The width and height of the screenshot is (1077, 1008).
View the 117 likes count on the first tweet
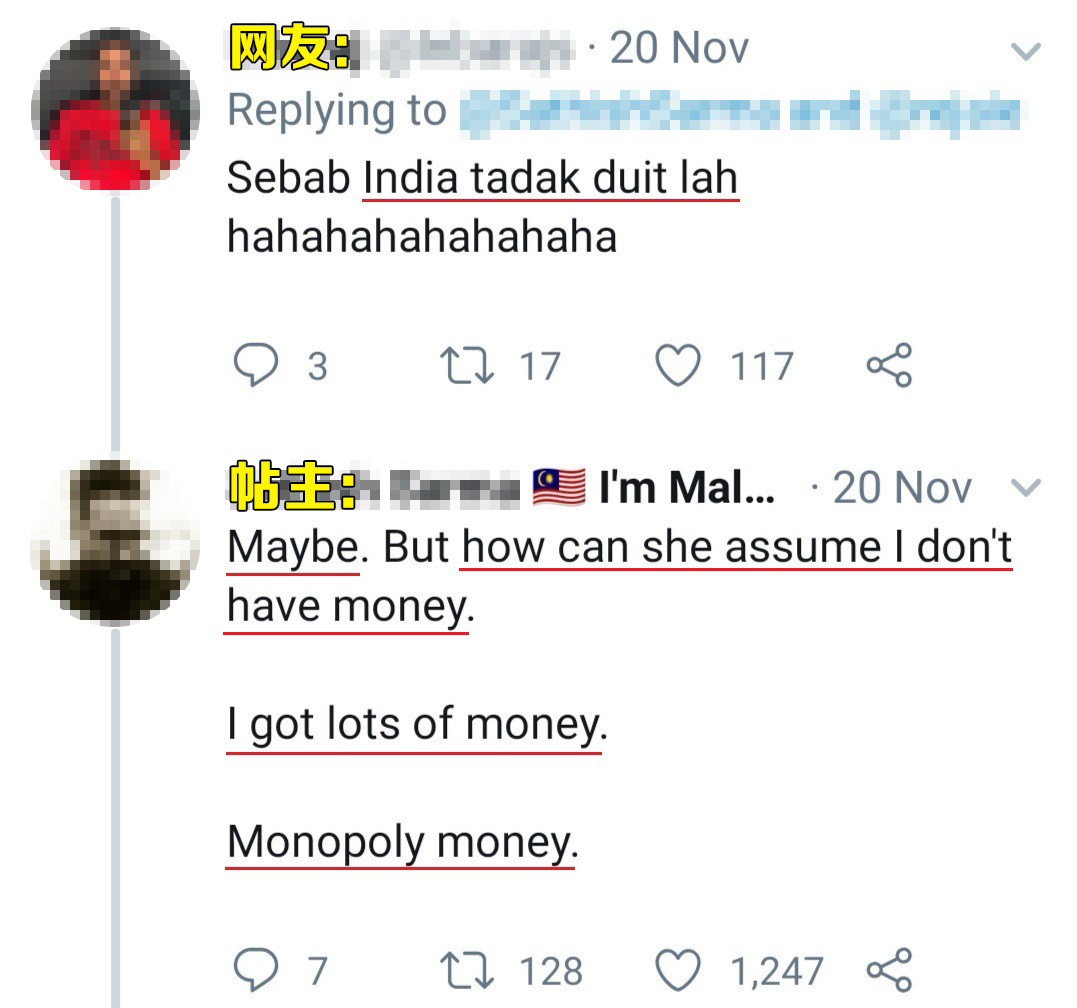(x=762, y=366)
